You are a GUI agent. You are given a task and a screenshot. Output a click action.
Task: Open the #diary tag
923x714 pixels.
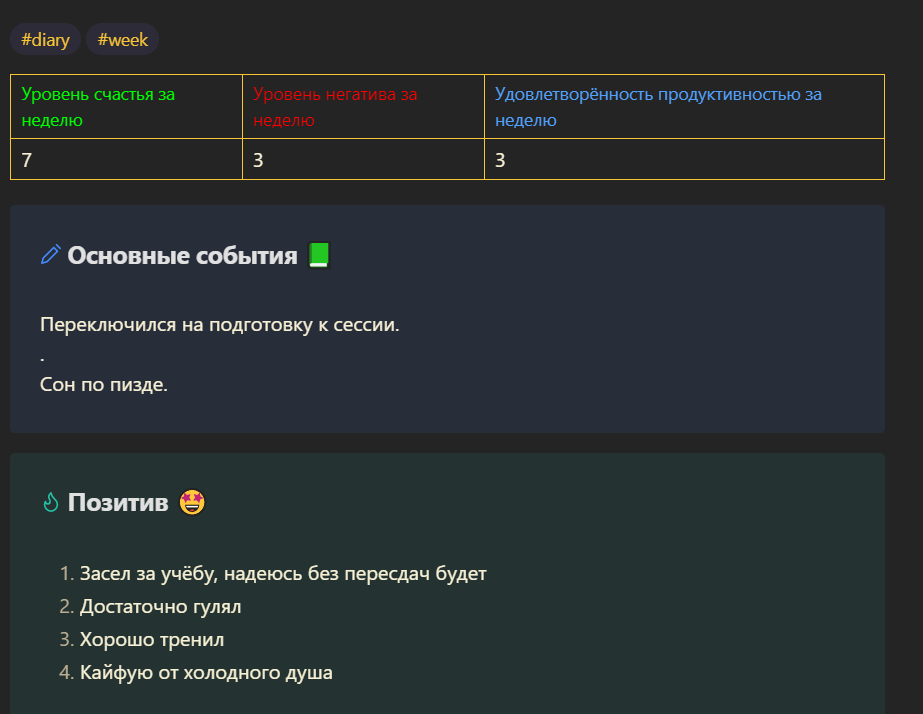pos(45,39)
